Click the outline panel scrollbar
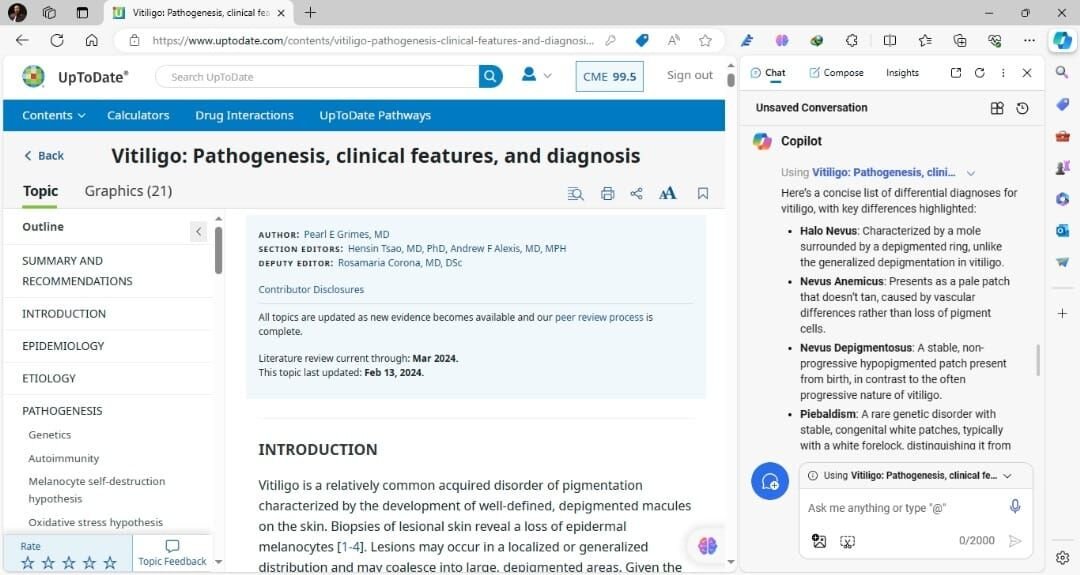Screen dimensions: 1080x575 218,249
